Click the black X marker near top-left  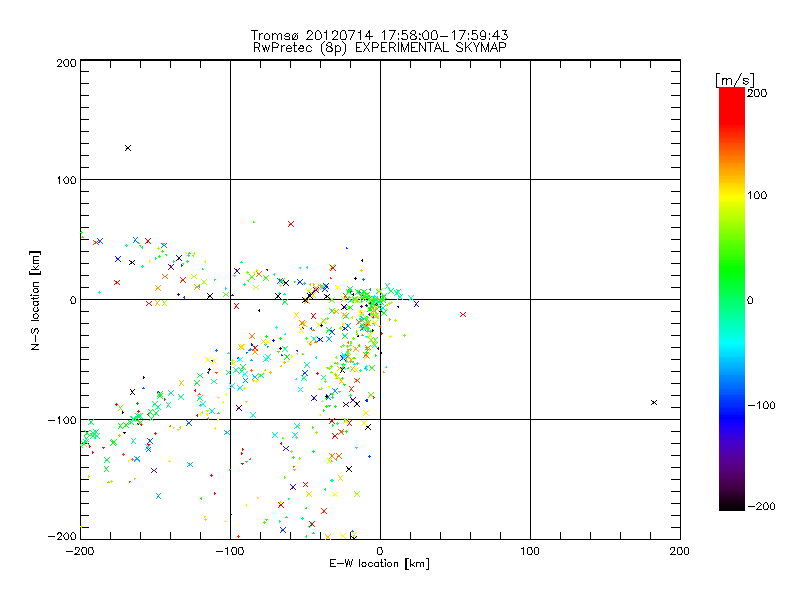pos(128,148)
